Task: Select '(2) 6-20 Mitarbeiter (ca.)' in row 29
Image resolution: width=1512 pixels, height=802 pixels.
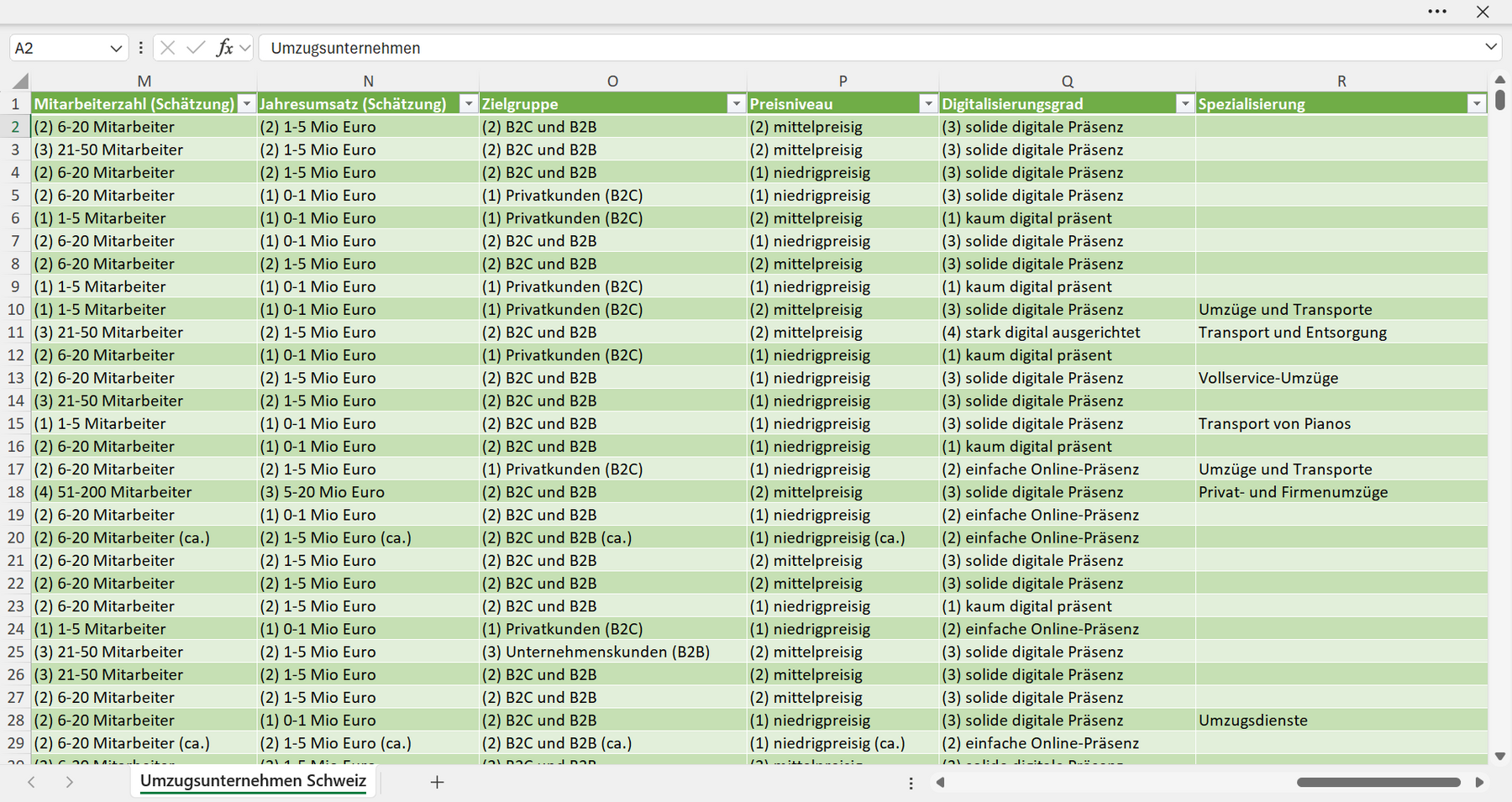Action: (x=144, y=743)
